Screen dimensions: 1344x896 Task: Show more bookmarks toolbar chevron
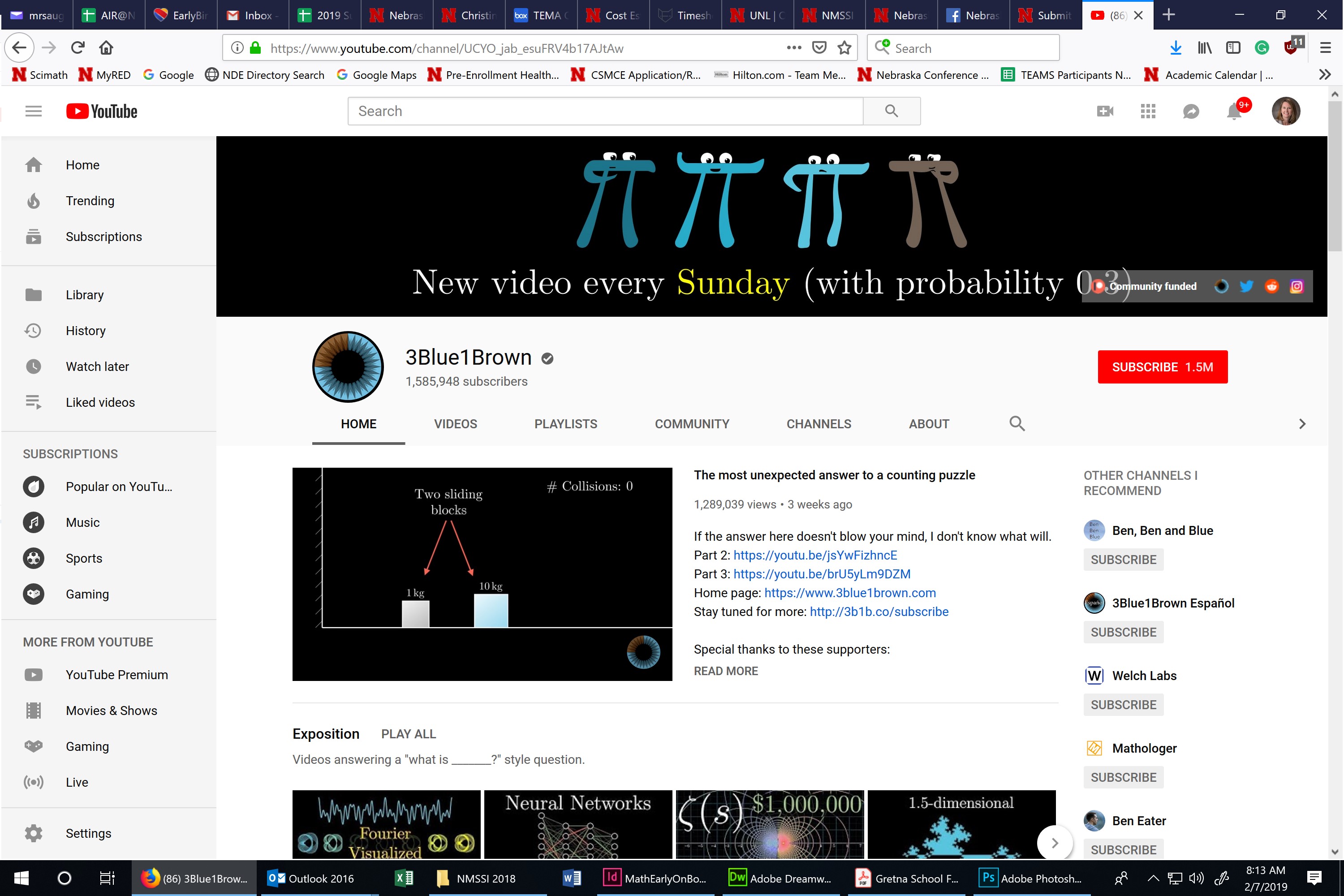[1325, 75]
